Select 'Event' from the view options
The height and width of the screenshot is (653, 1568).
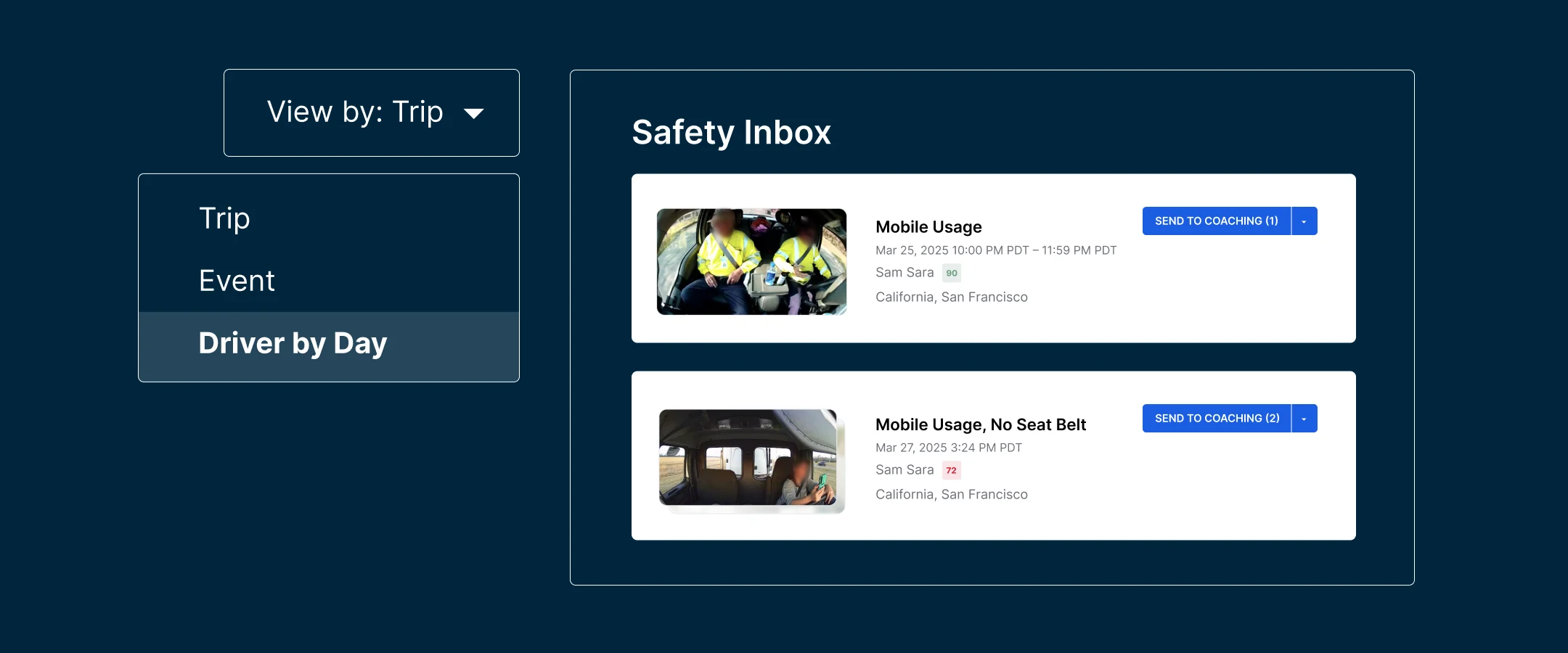237,280
